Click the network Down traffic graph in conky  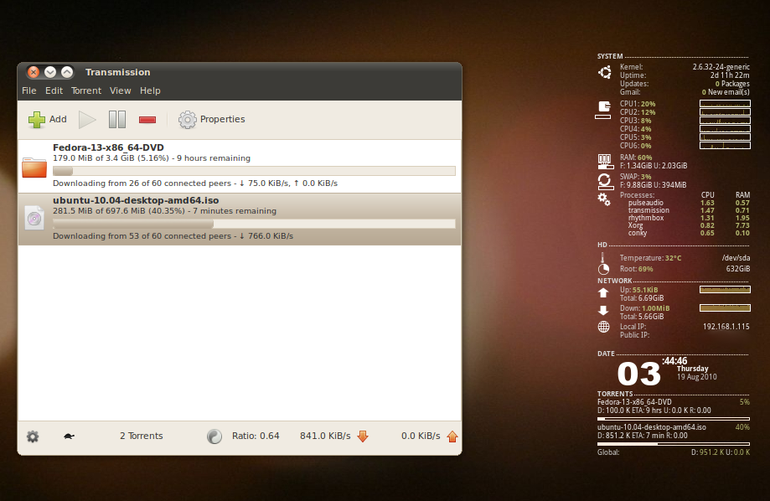point(725,308)
